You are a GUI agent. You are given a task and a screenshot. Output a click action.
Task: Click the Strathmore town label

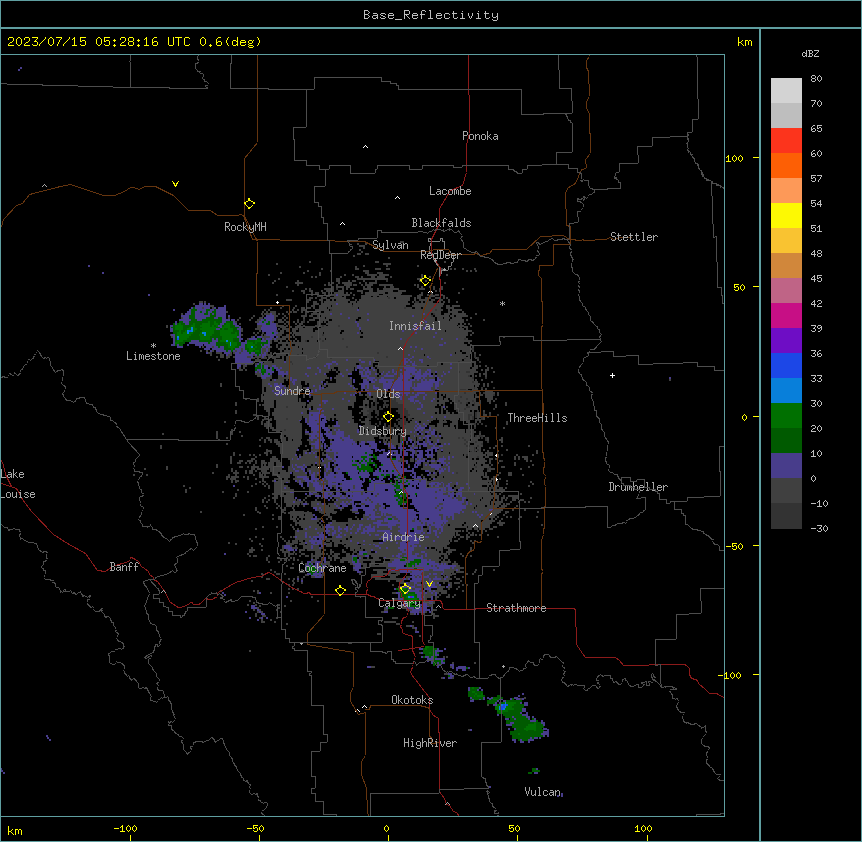point(516,608)
